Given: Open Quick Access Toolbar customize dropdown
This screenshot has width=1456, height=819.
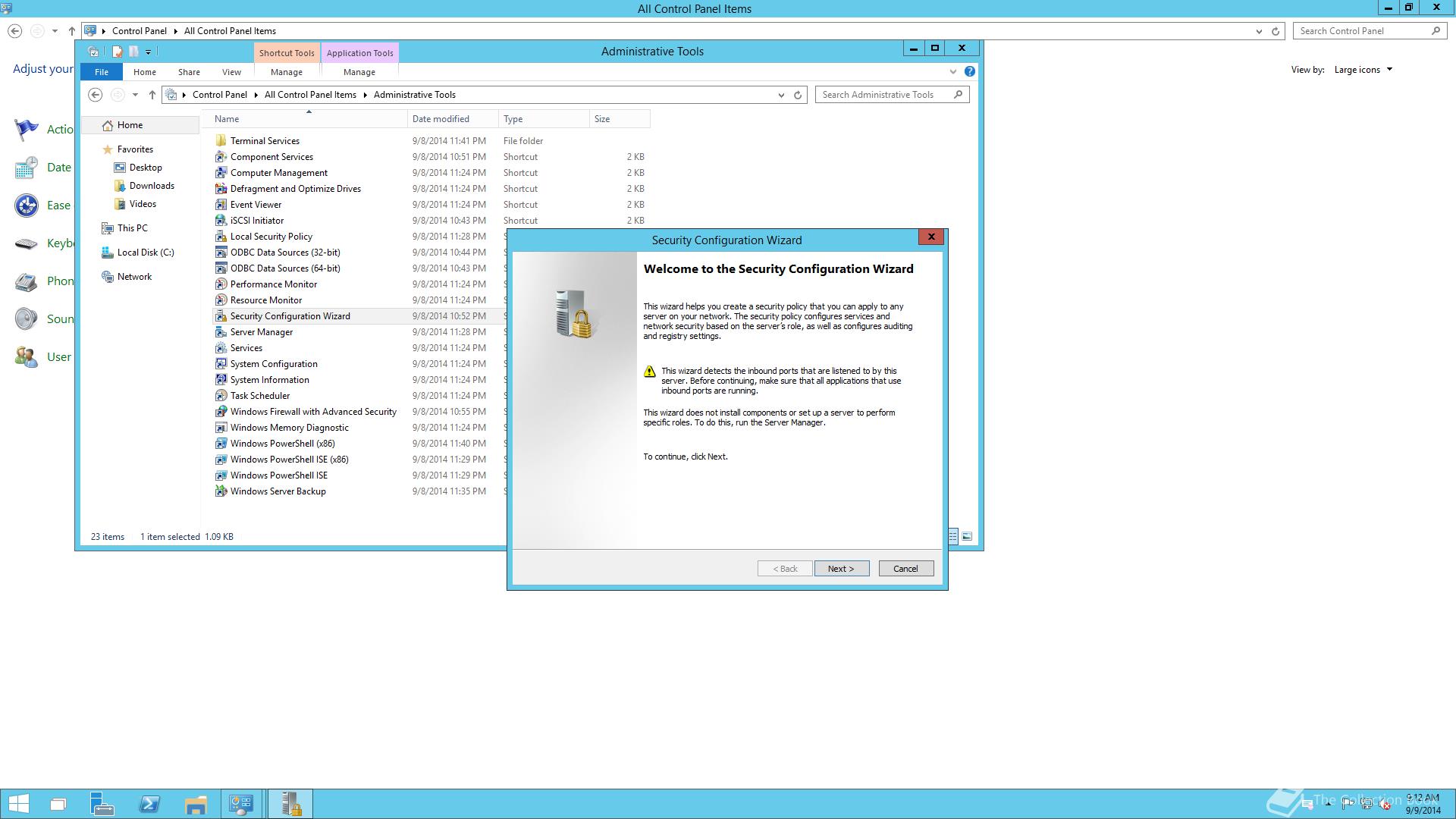Looking at the screenshot, I should (148, 52).
